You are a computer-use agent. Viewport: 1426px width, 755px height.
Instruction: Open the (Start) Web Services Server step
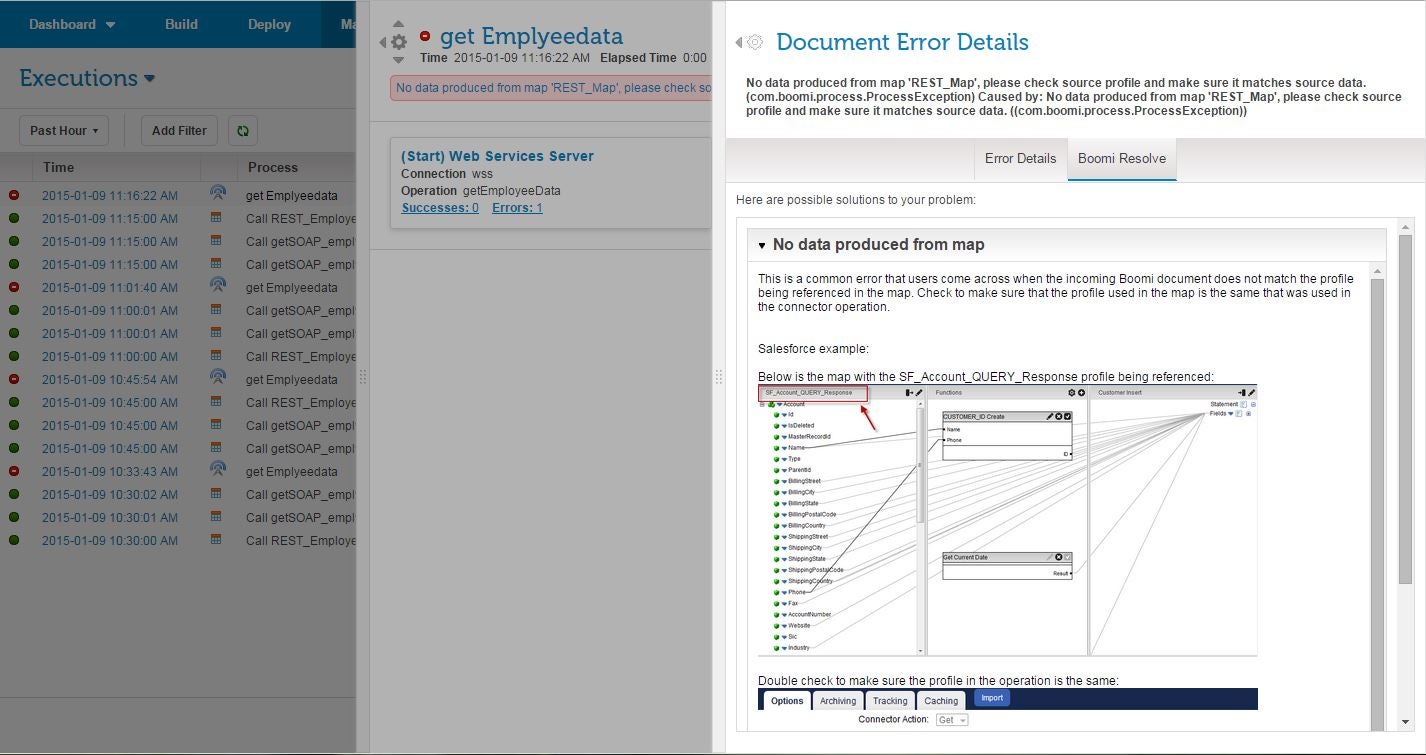click(x=497, y=156)
